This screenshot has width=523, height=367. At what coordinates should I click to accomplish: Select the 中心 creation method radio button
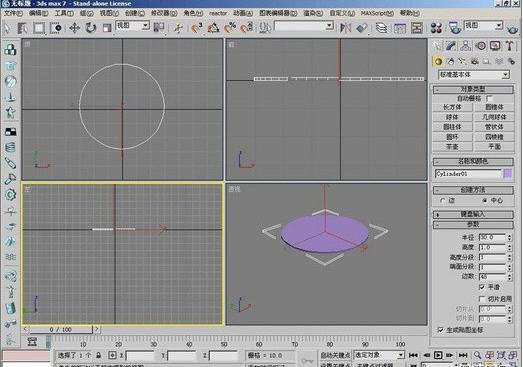[x=485, y=201]
